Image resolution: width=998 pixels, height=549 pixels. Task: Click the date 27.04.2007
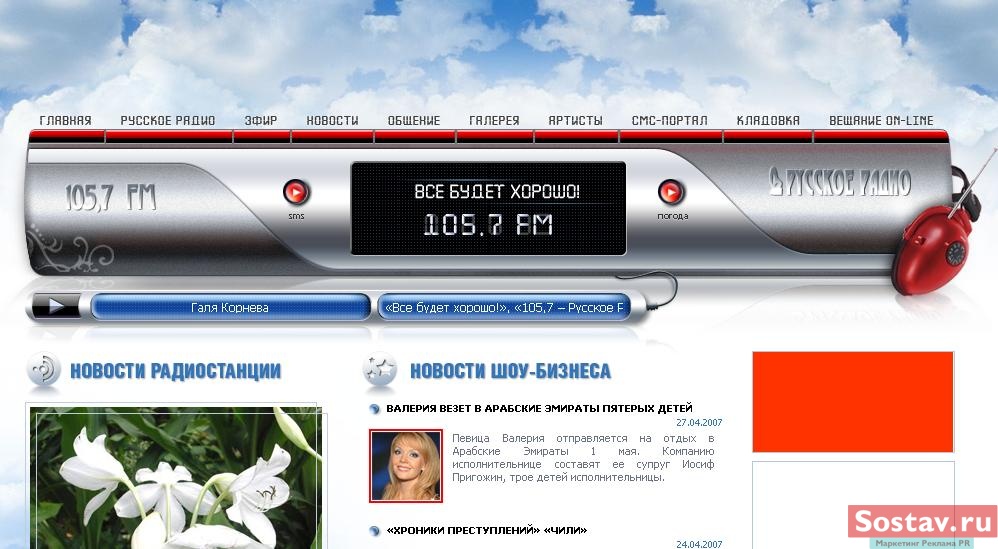click(x=699, y=422)
